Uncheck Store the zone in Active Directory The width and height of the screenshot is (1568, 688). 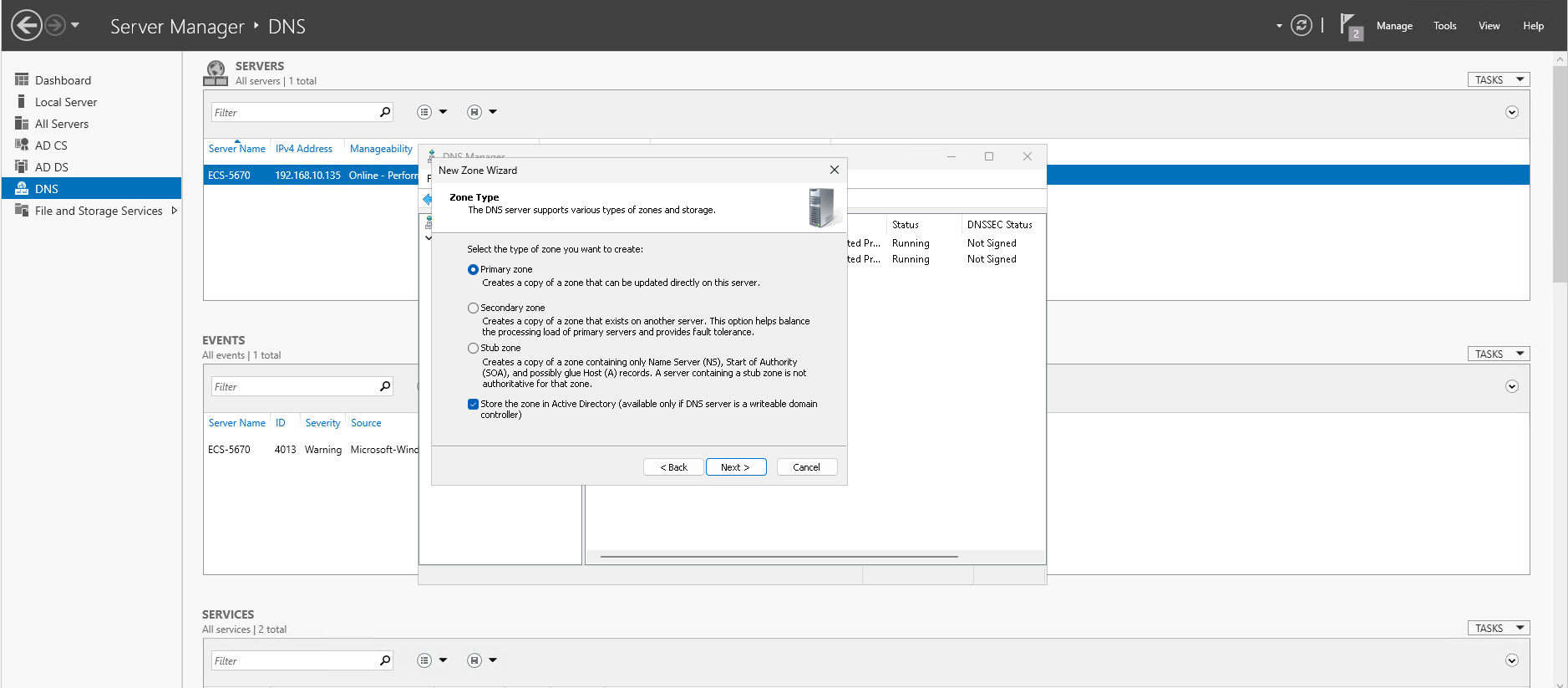pos(473,405)
